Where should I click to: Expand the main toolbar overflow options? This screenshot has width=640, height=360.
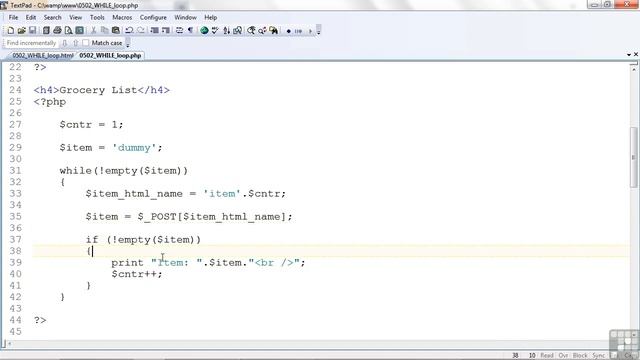(x=319, y=31)
